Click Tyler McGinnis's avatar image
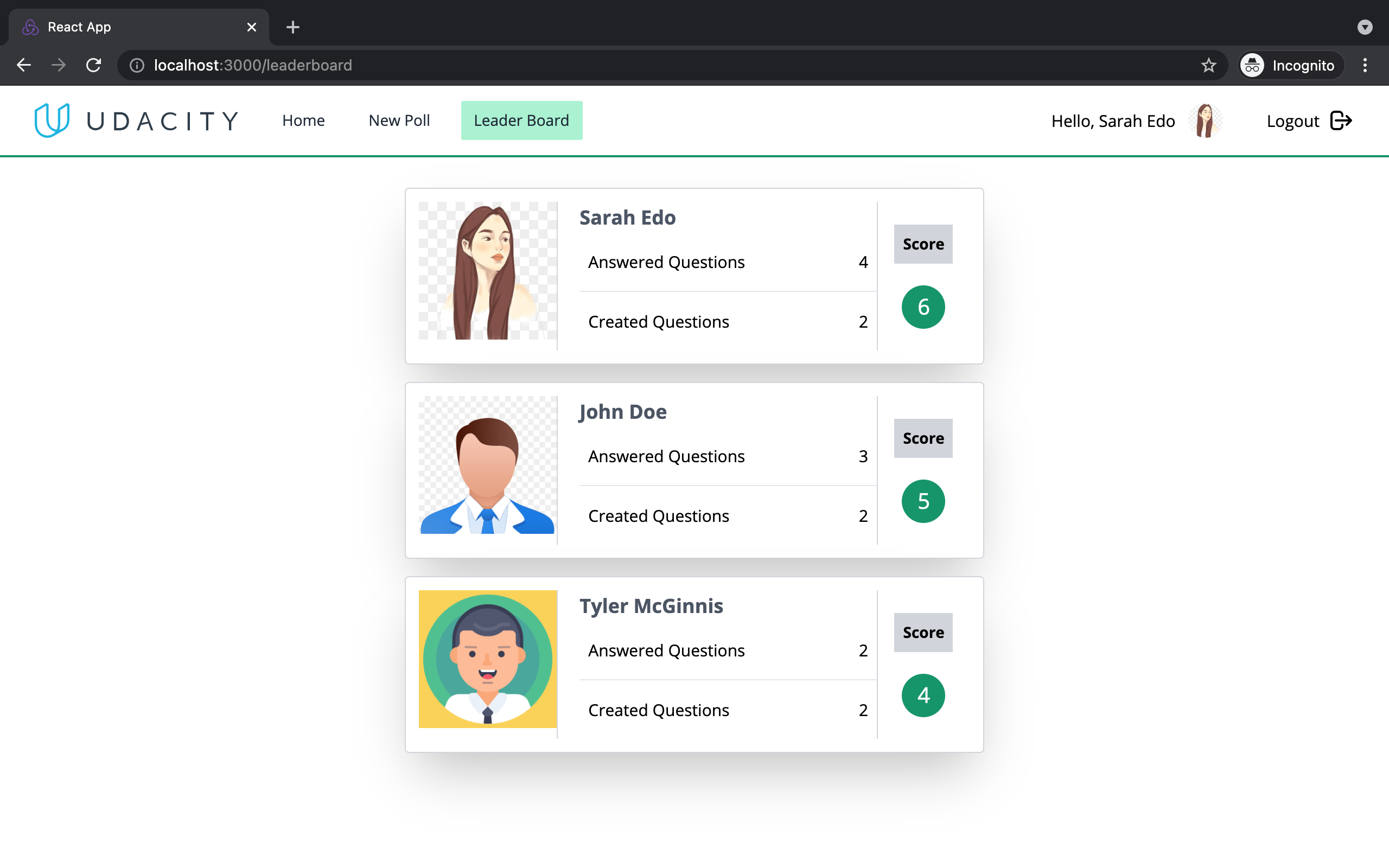The image size is (1389, 868). coord(487,659)
